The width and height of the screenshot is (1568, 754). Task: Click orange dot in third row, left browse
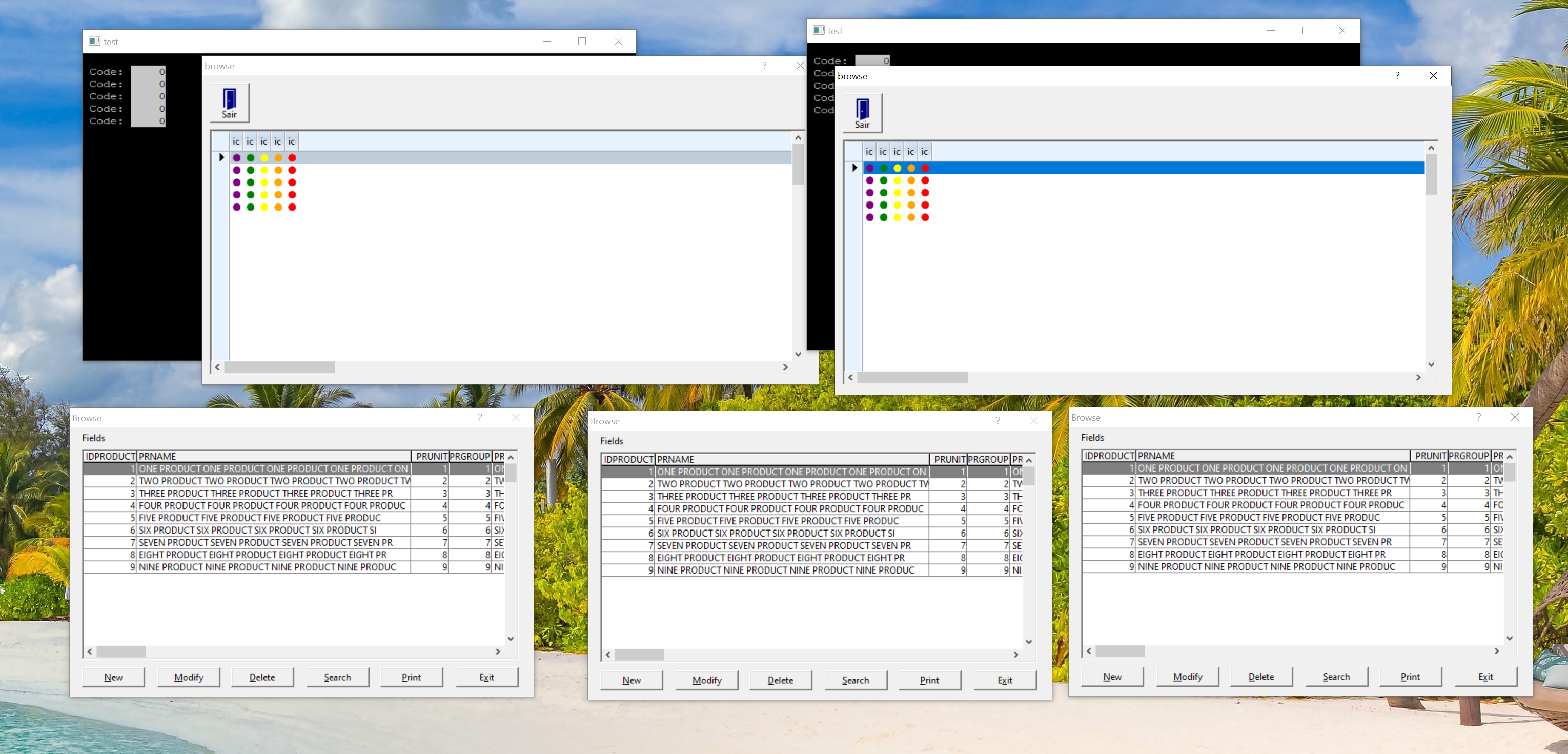[278, 182]
